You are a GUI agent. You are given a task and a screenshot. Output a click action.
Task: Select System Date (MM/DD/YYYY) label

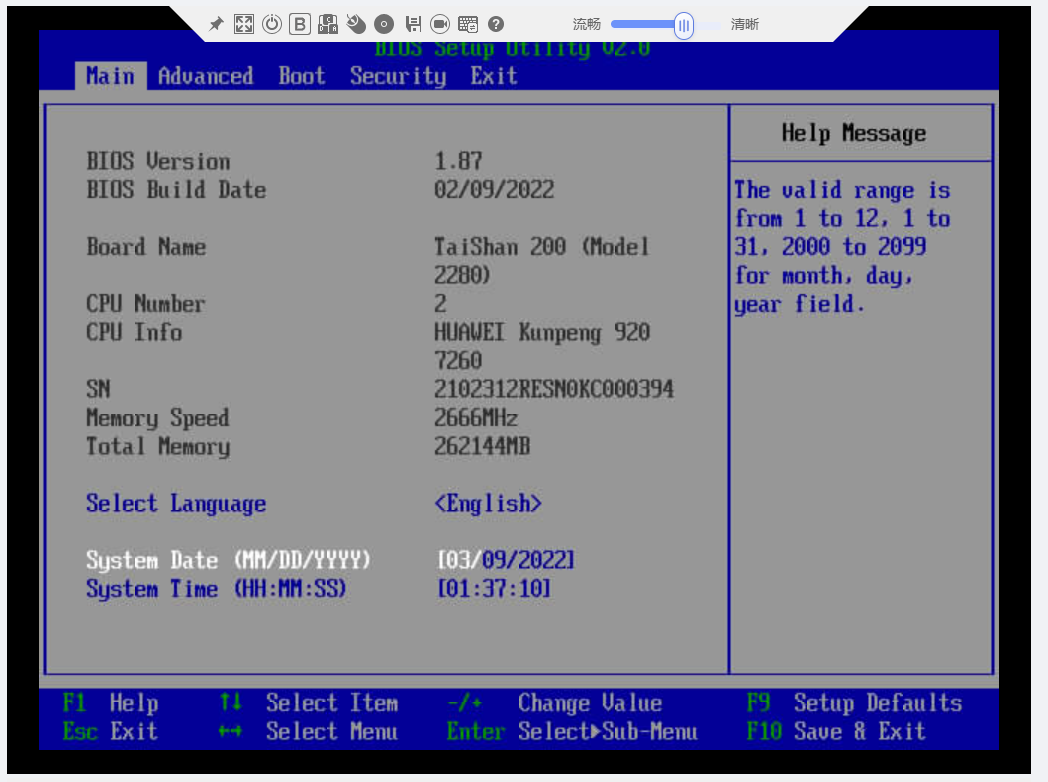pos(228,560)
